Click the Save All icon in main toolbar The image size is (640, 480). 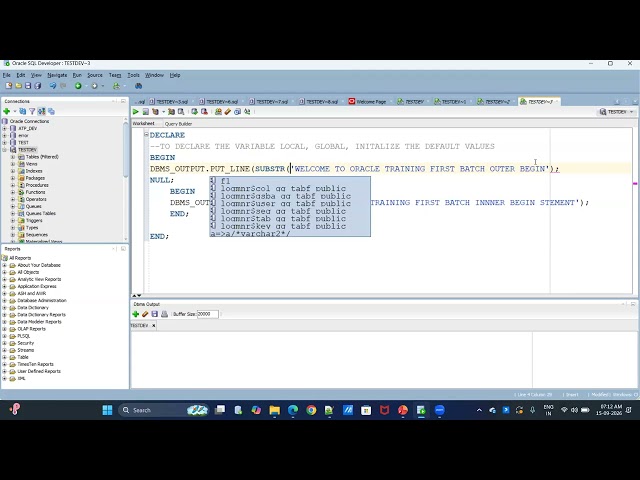38,86
